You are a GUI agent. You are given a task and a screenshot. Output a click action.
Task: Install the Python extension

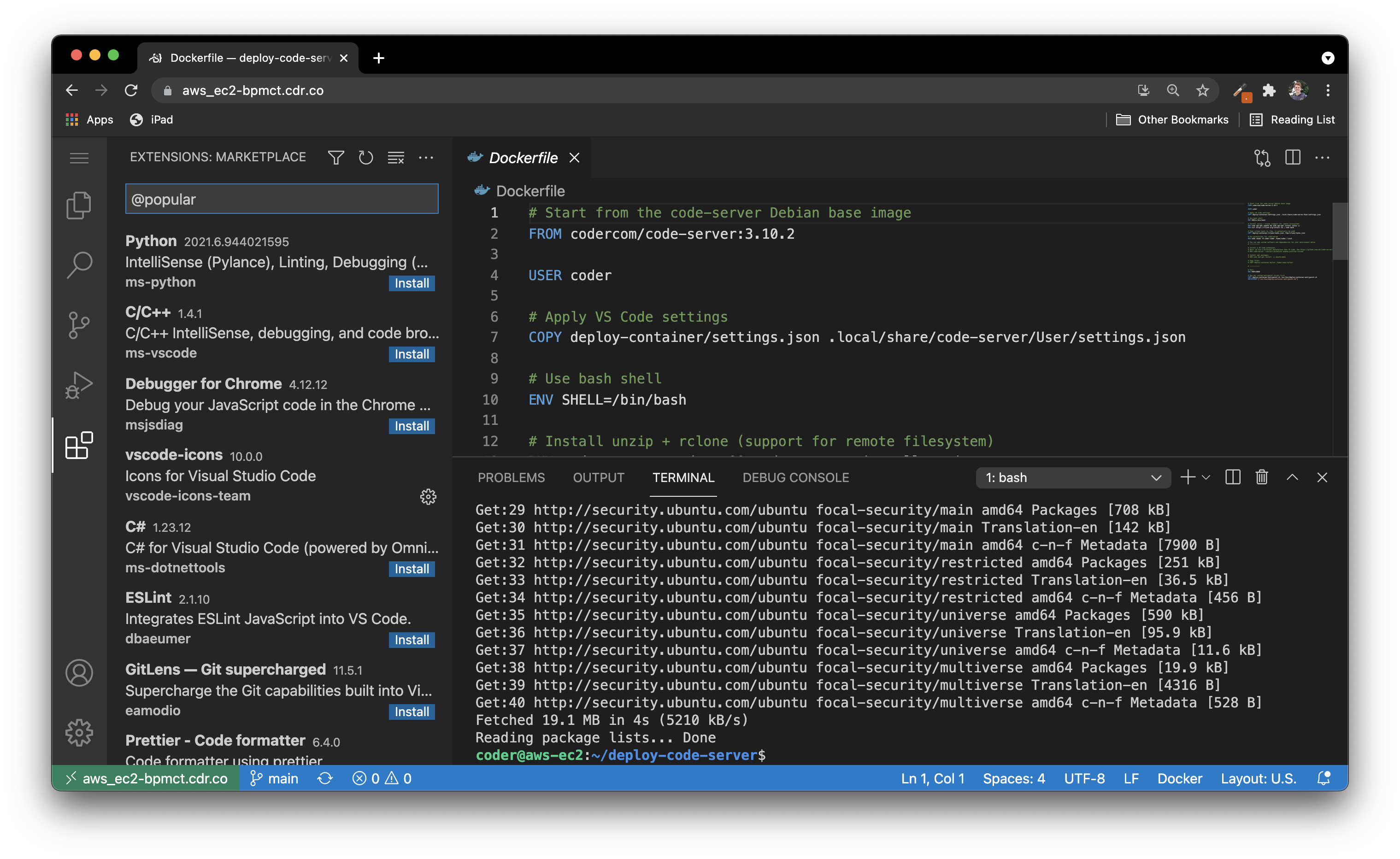click(x=411, y=283)
